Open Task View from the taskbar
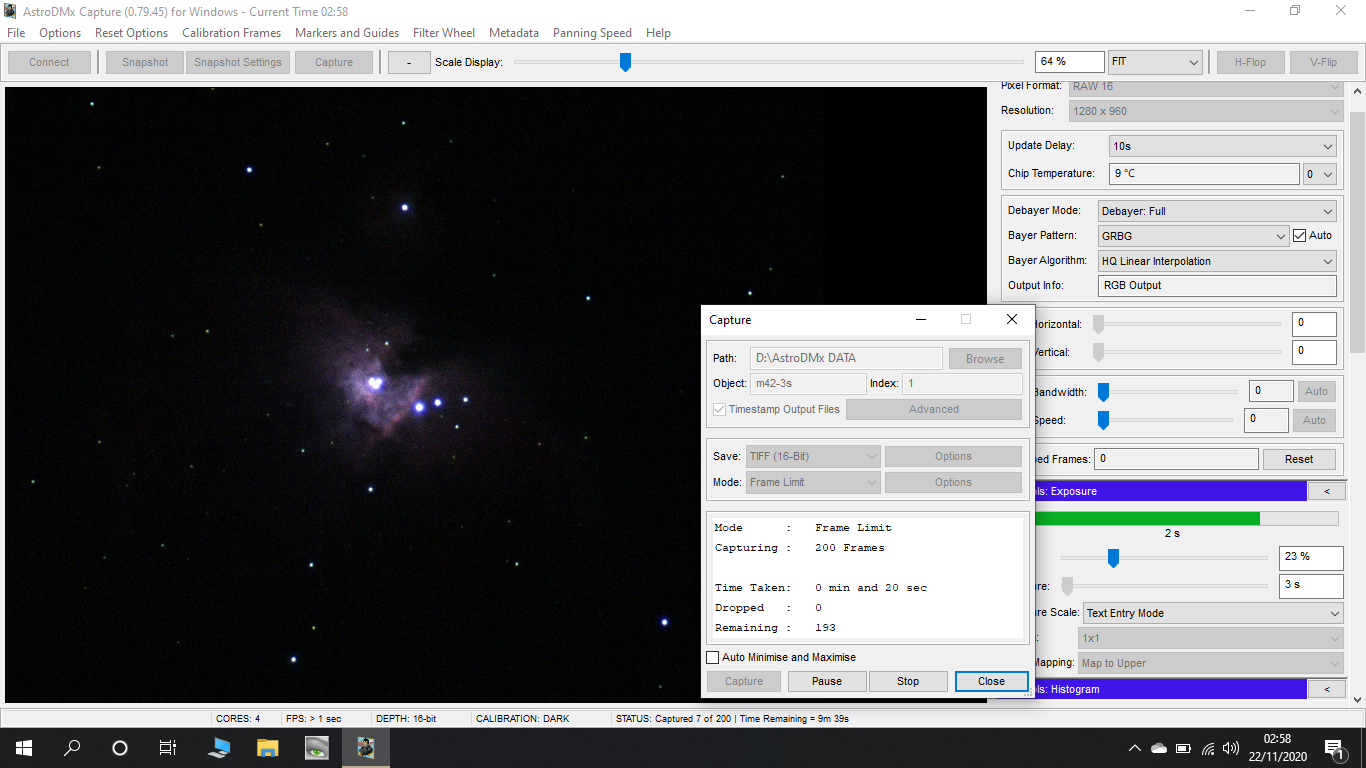The height and width of the screenshot is (768, 1366). [167, 747]
